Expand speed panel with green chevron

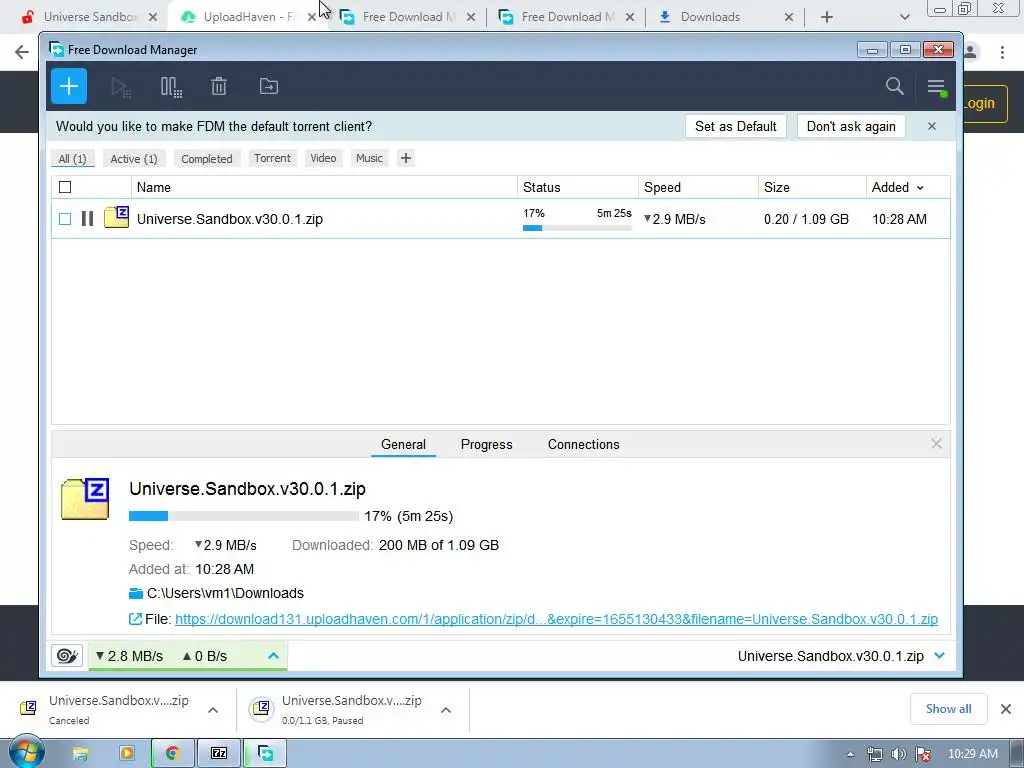tap(274, 656)
